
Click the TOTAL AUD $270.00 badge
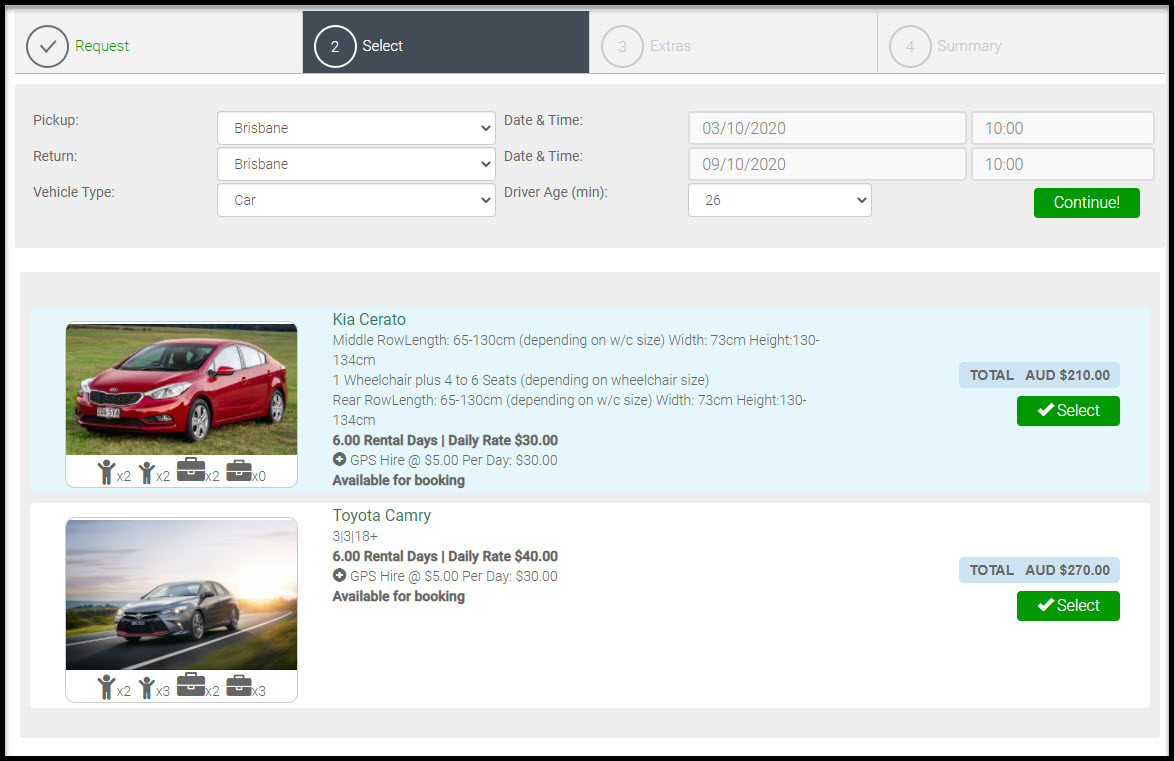1039,570
